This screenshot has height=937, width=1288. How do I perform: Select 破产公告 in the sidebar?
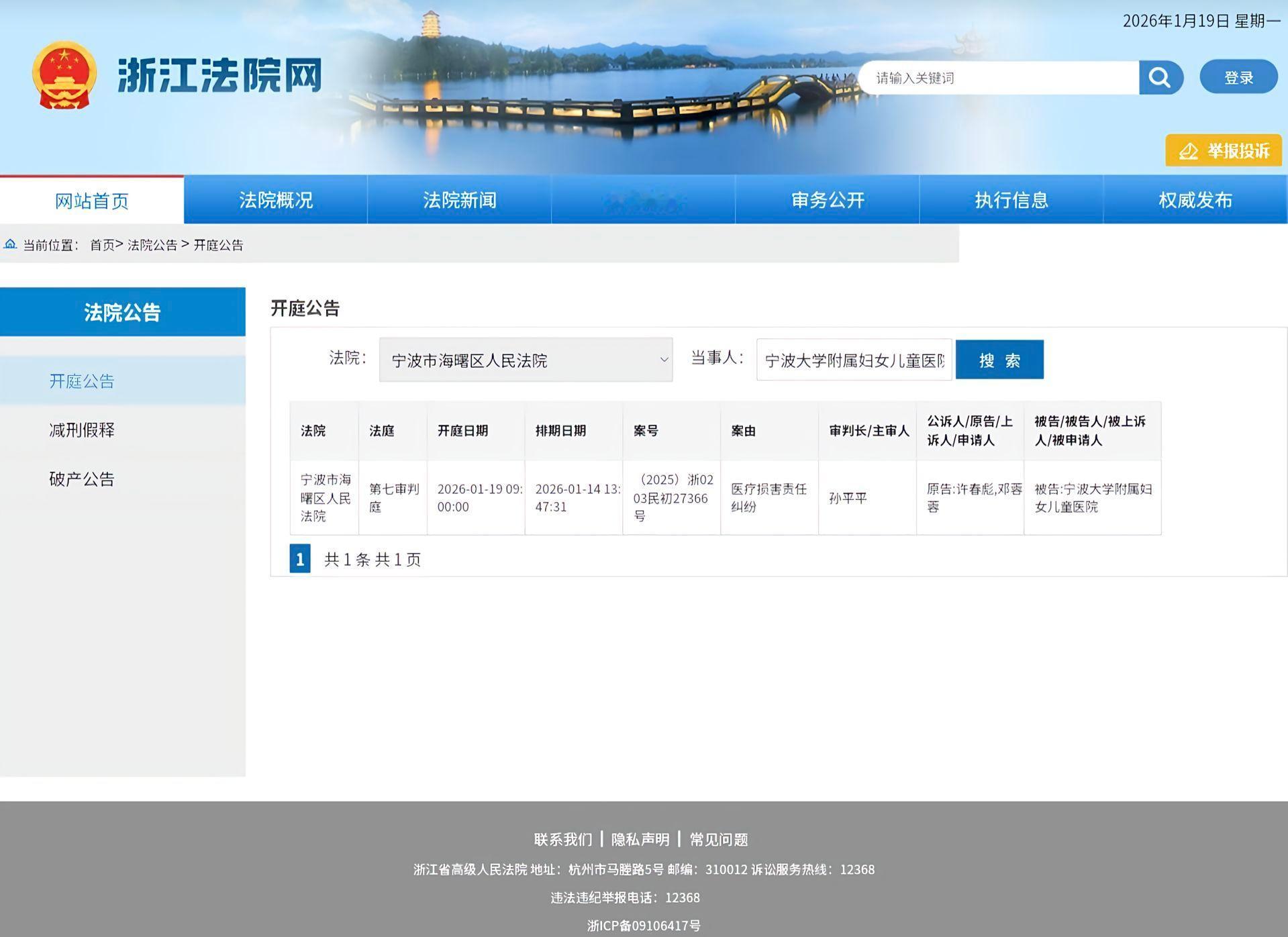tap(81, 479)
